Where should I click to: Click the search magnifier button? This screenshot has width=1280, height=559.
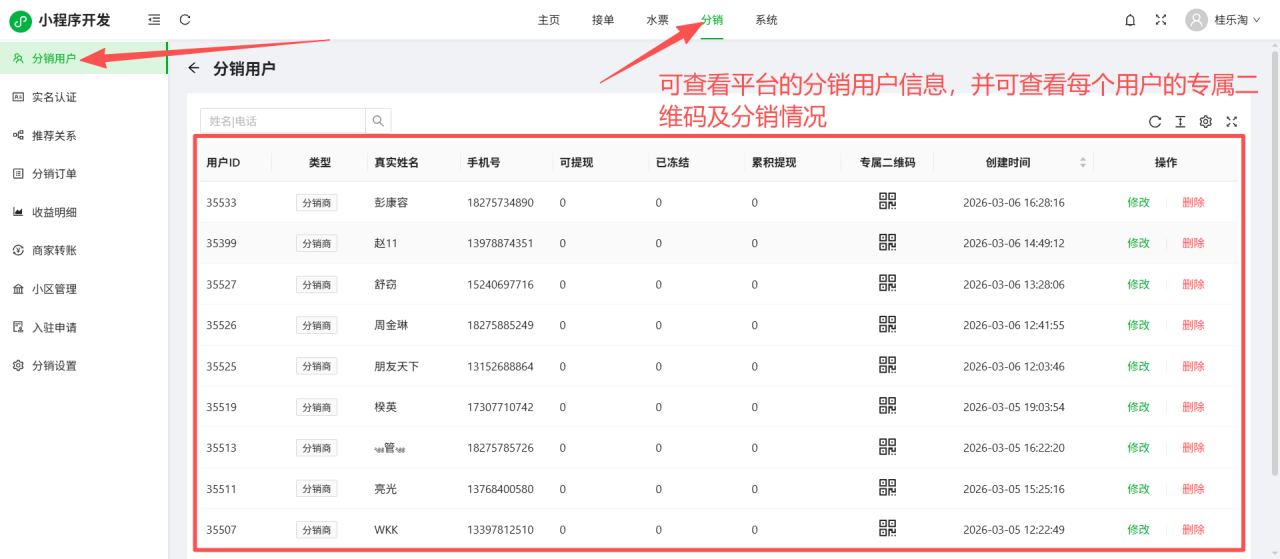[x=378, y=121]
